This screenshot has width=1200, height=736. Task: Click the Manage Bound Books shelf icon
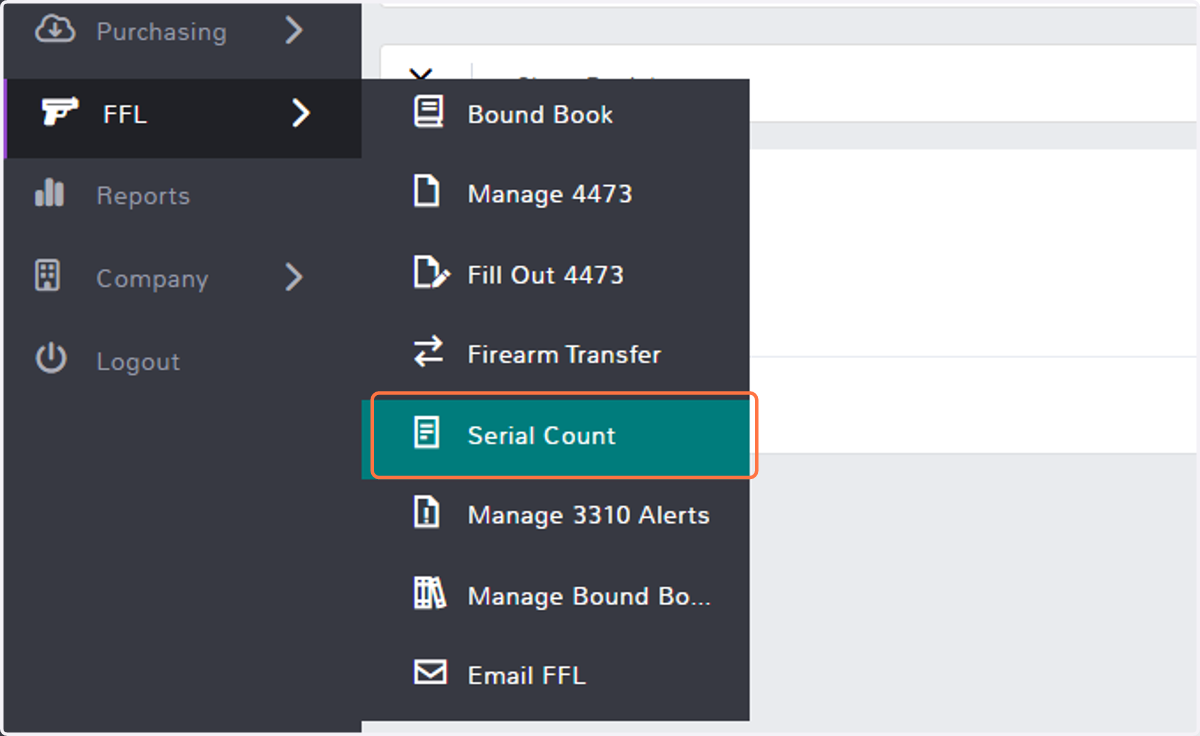(429, 594)
